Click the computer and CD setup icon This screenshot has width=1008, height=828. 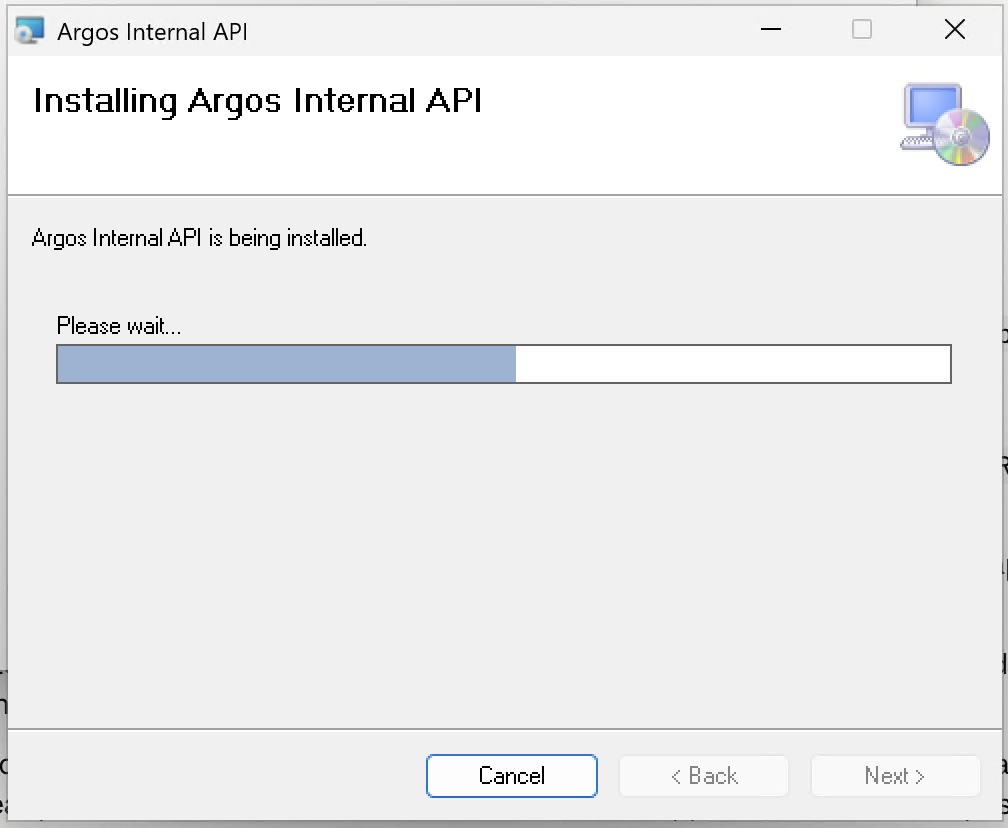coord(944,124)
